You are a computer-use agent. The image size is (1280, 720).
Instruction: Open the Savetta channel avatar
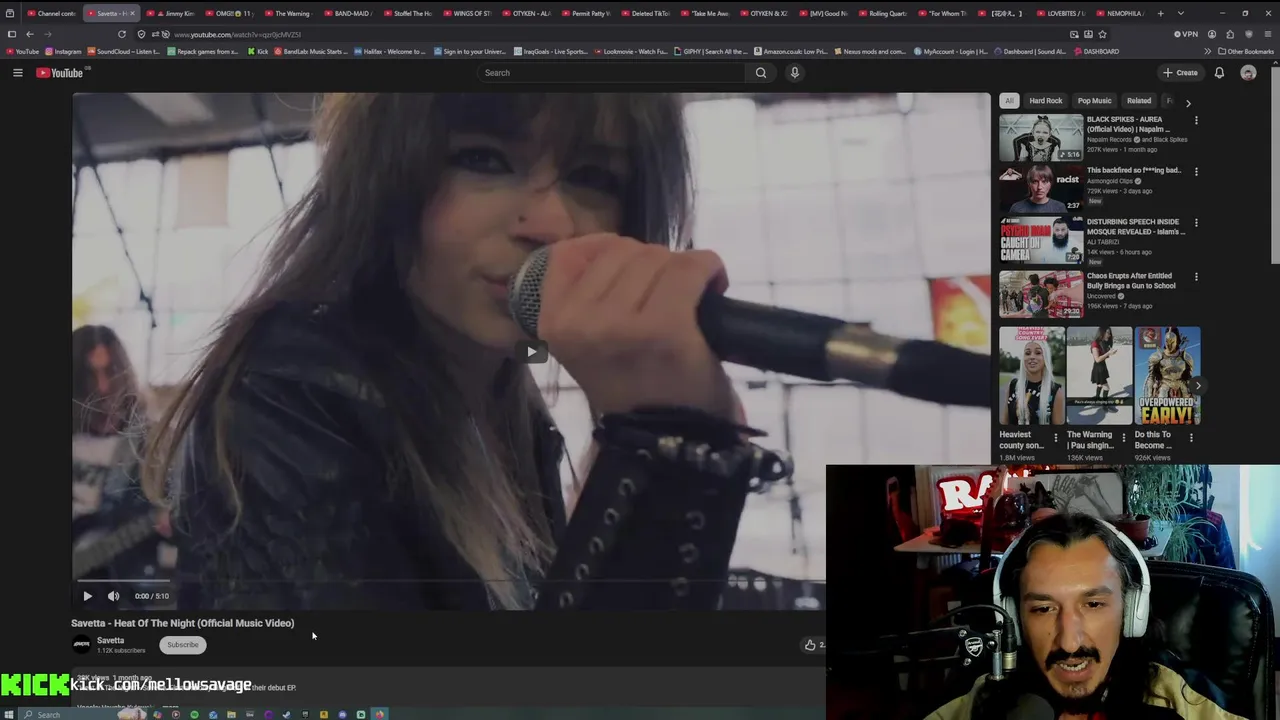click(81, 645)
